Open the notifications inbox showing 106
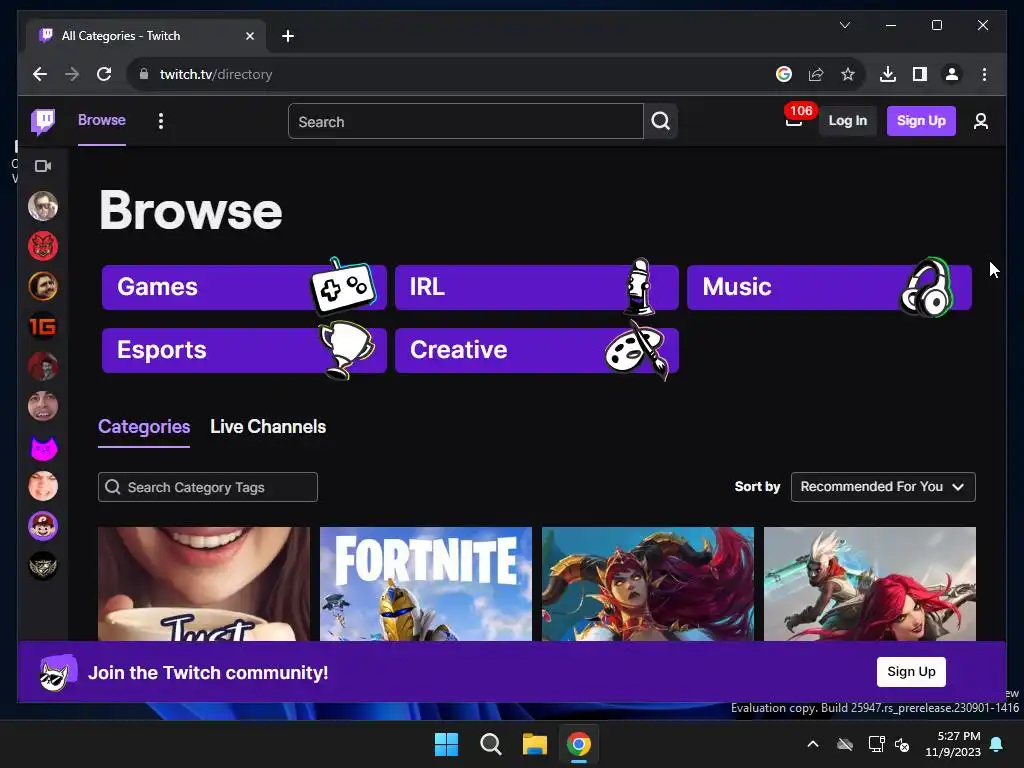The width and height of the screenshot is (1024, 768). 795,120
